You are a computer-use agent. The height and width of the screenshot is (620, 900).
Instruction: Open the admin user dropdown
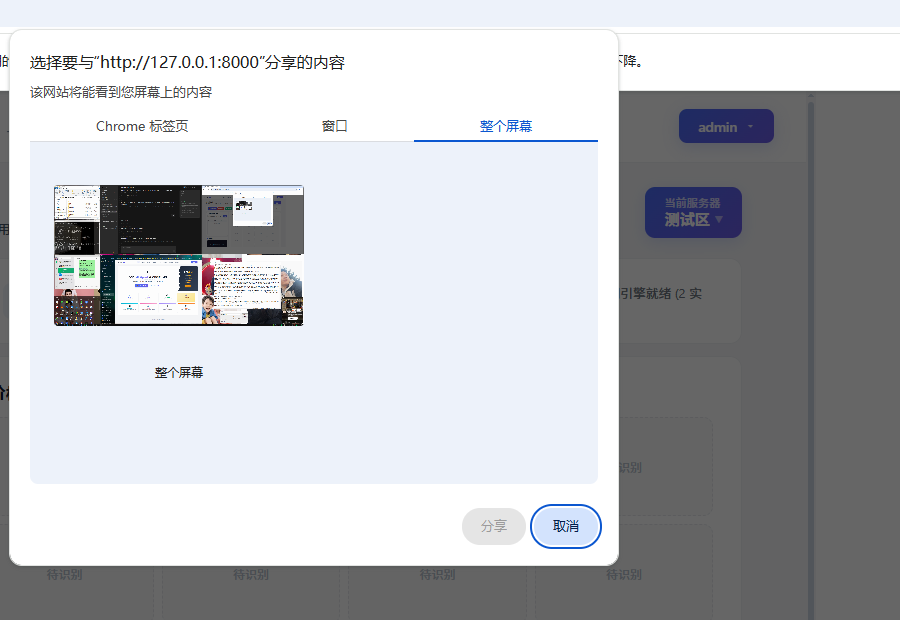[x=726, y=126]
